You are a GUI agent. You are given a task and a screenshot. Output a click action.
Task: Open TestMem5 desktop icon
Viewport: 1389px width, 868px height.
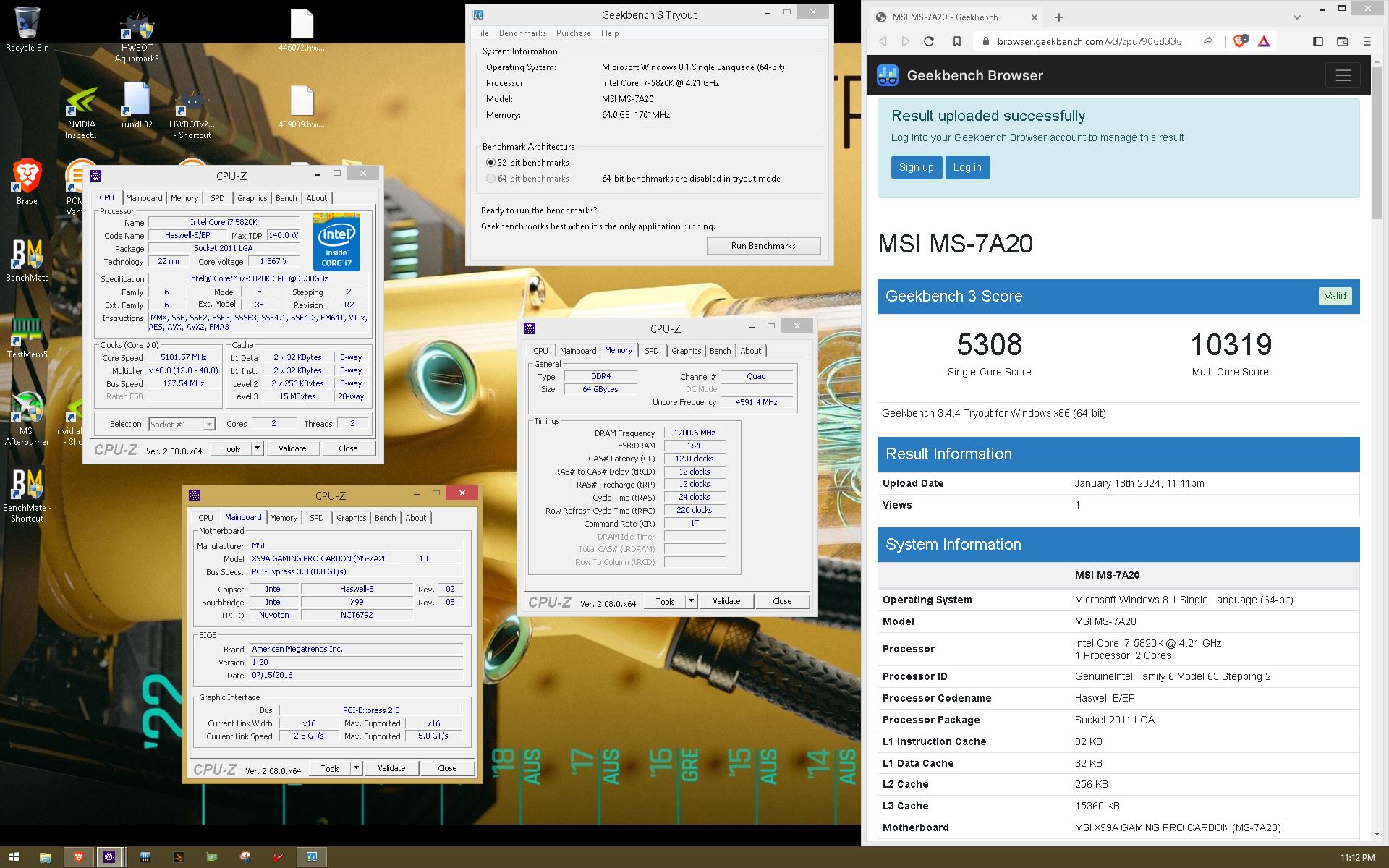(x=27, y=337)
